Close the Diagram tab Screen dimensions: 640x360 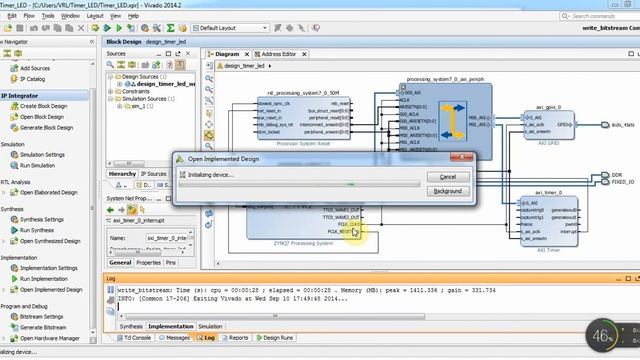247,54
